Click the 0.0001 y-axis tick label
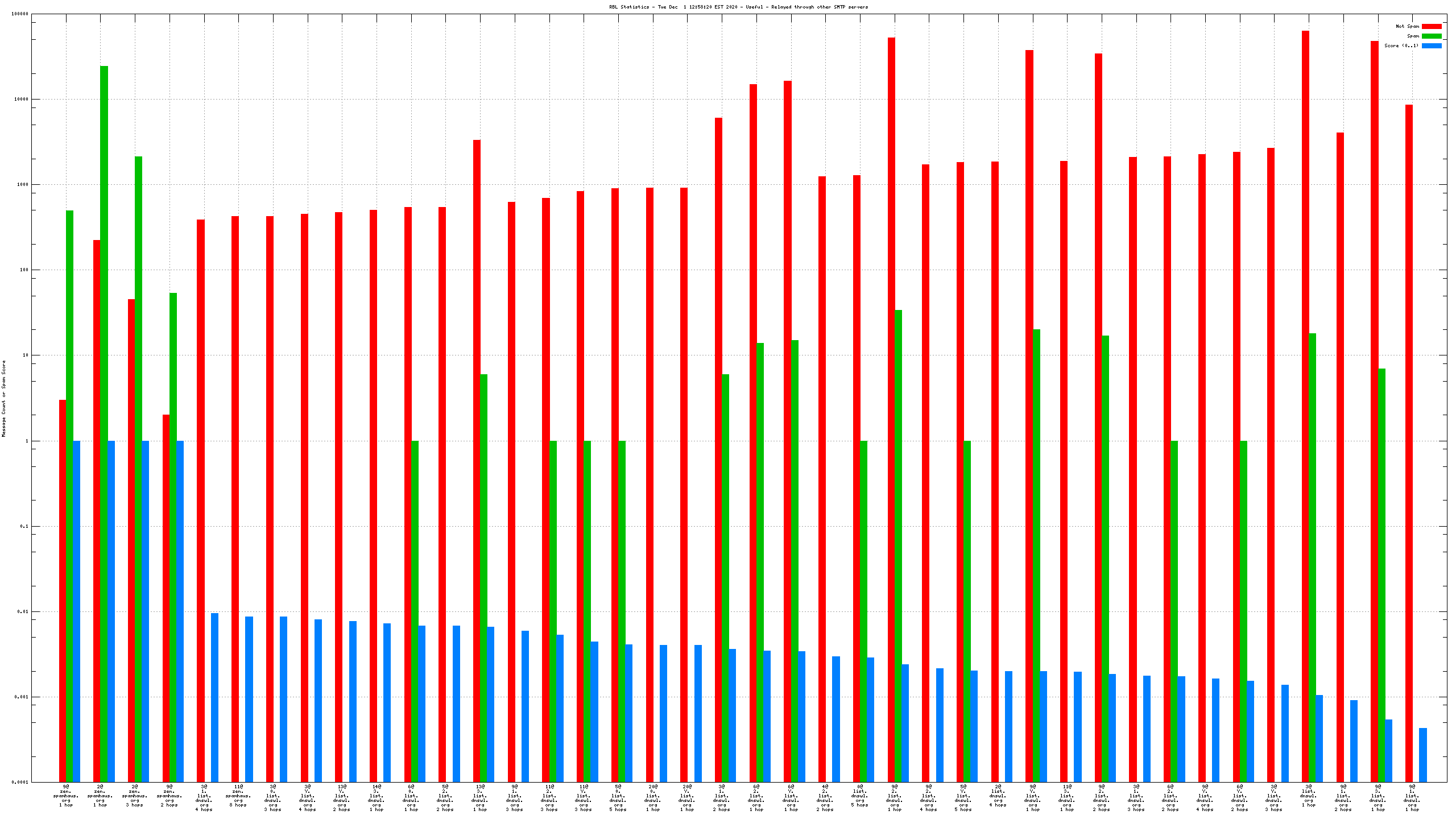This screenshot has width=1456, height=819. (19, 782)
